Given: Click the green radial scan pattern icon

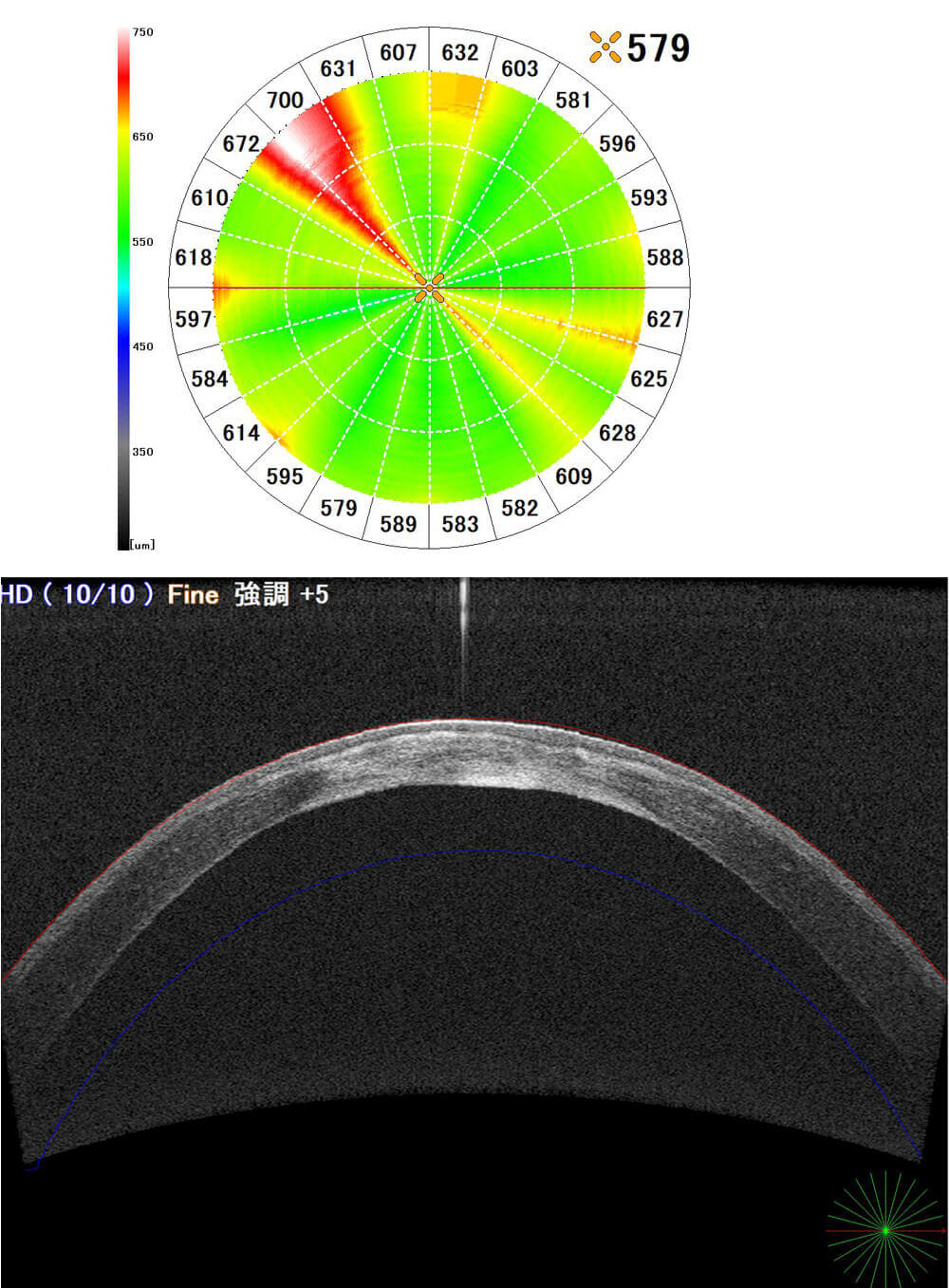Looking at the screenshot, I should [x=884, y=1231].
